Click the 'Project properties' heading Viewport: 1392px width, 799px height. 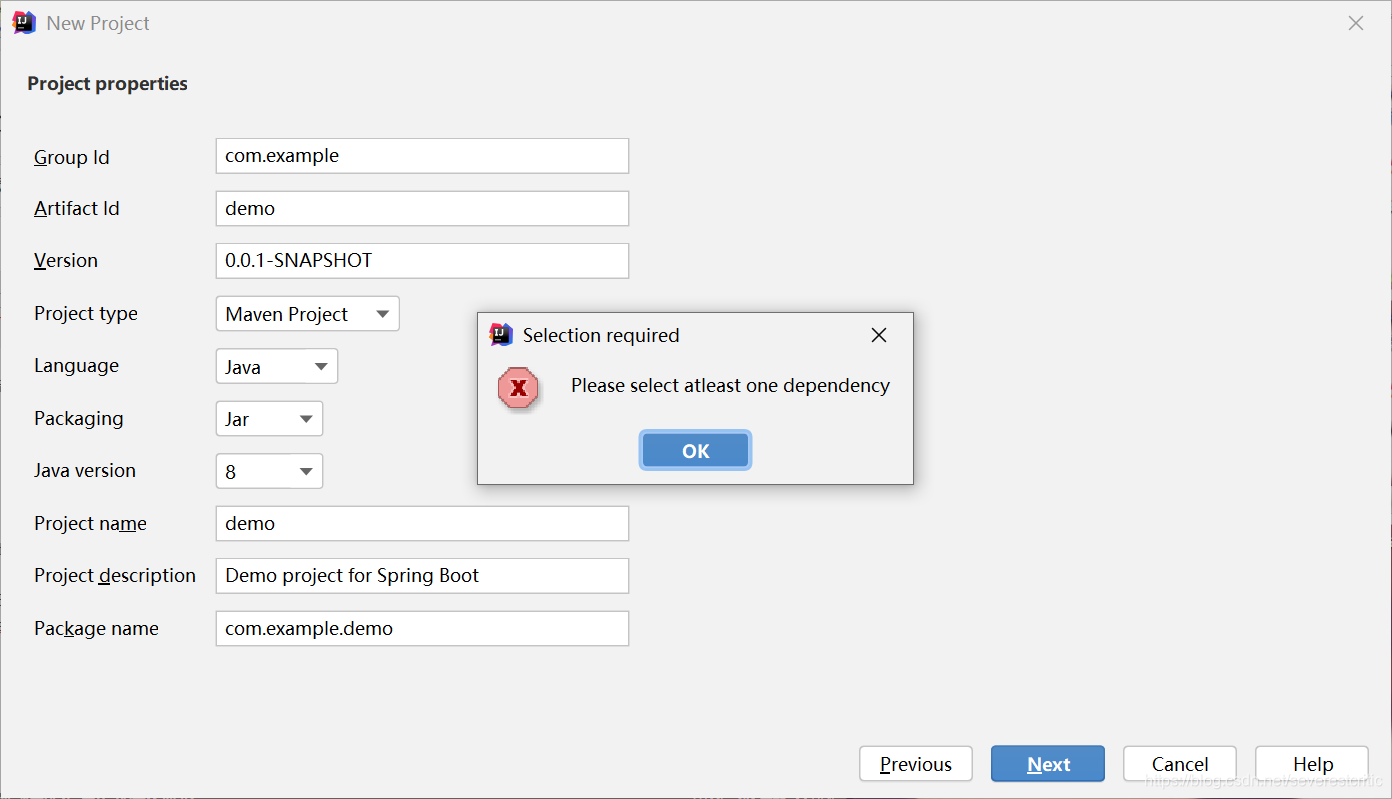pyautogui.click(x=108, y=84)
